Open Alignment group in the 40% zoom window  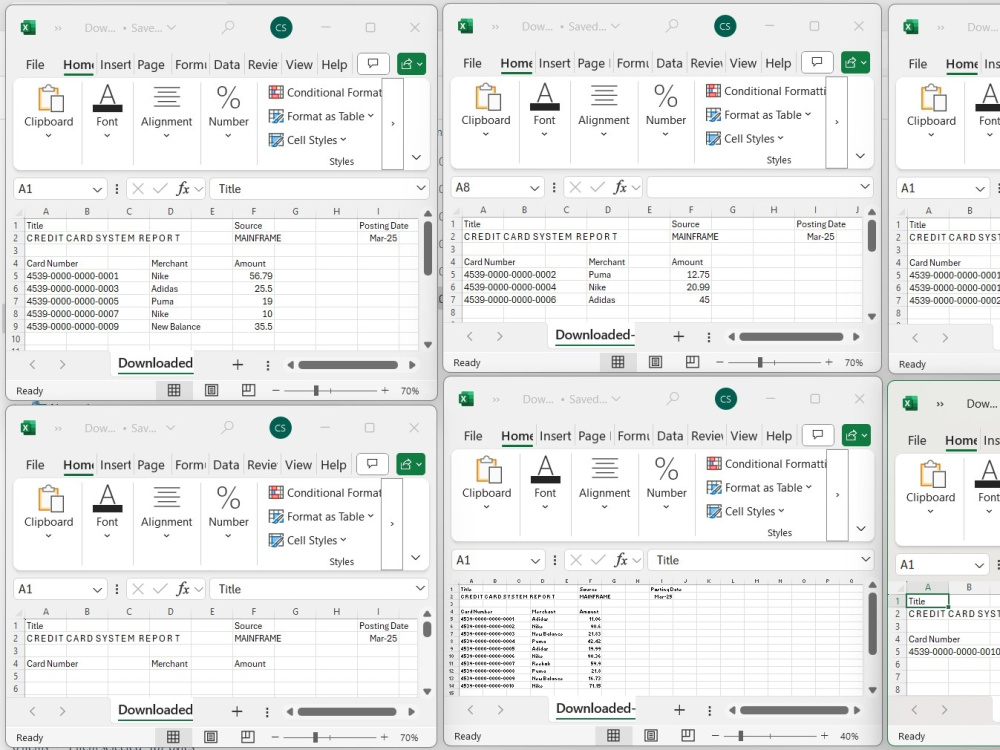605,483
